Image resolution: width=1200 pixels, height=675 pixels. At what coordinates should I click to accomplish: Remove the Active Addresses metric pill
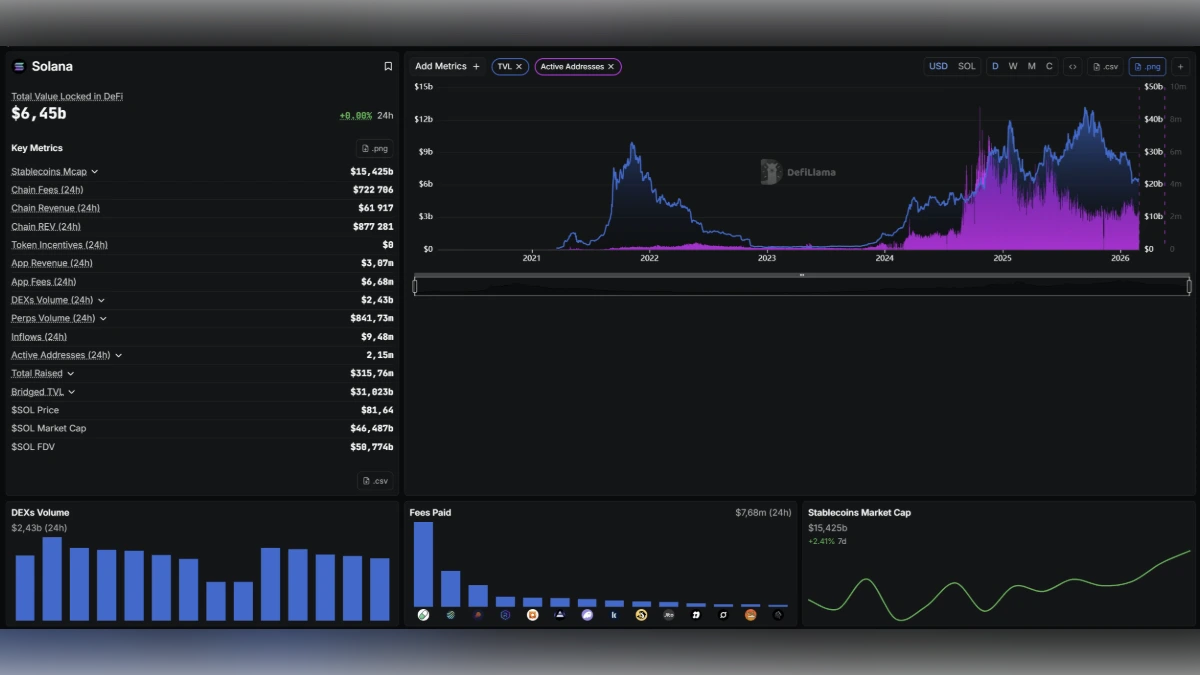point(611,66)
